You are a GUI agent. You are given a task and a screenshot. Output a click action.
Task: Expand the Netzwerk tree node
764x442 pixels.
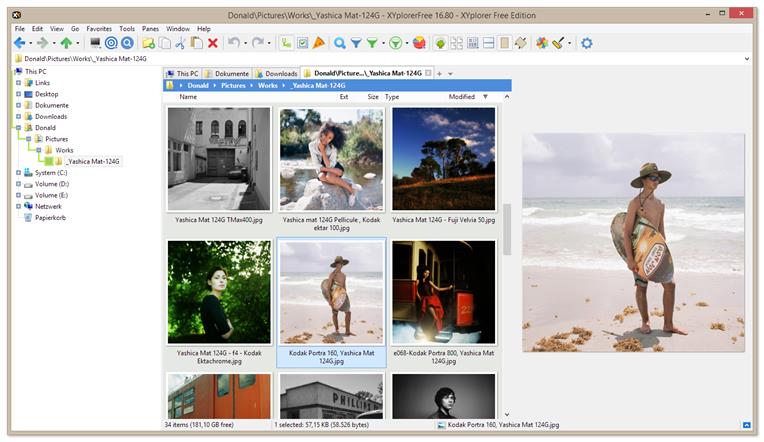pos(19,206)
